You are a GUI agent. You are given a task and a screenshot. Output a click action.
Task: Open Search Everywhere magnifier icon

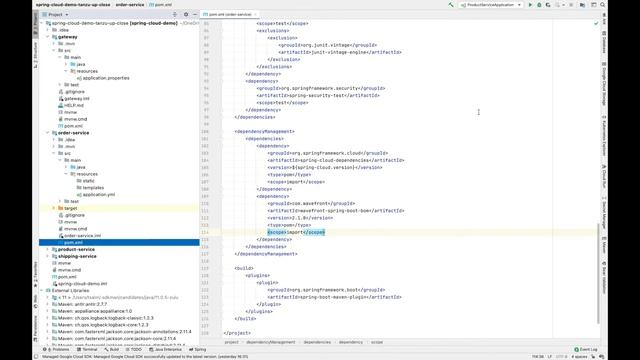point(602,5)
